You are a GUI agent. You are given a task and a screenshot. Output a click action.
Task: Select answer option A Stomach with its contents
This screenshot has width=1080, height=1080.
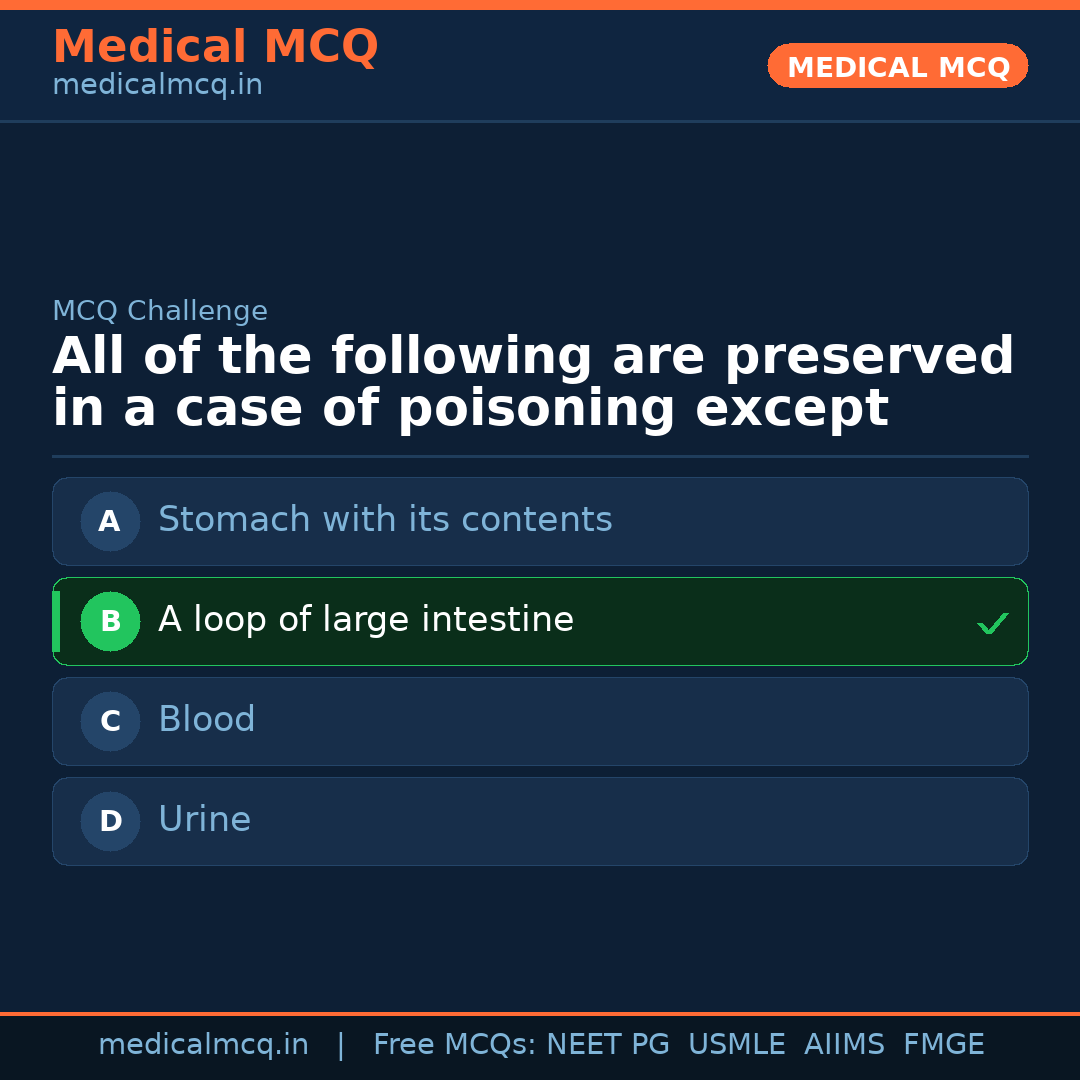540,521
